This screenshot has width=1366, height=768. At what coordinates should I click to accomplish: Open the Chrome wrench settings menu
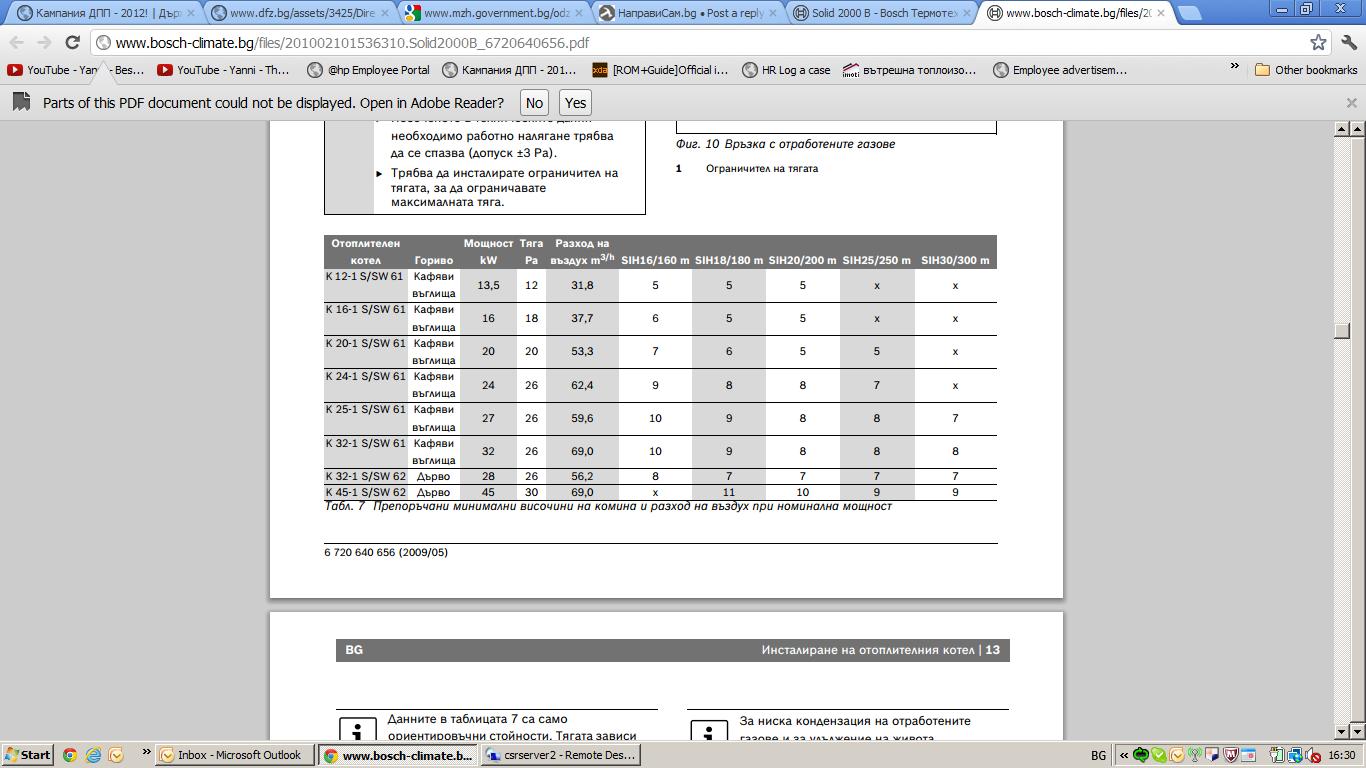(x=1347, y=43)
